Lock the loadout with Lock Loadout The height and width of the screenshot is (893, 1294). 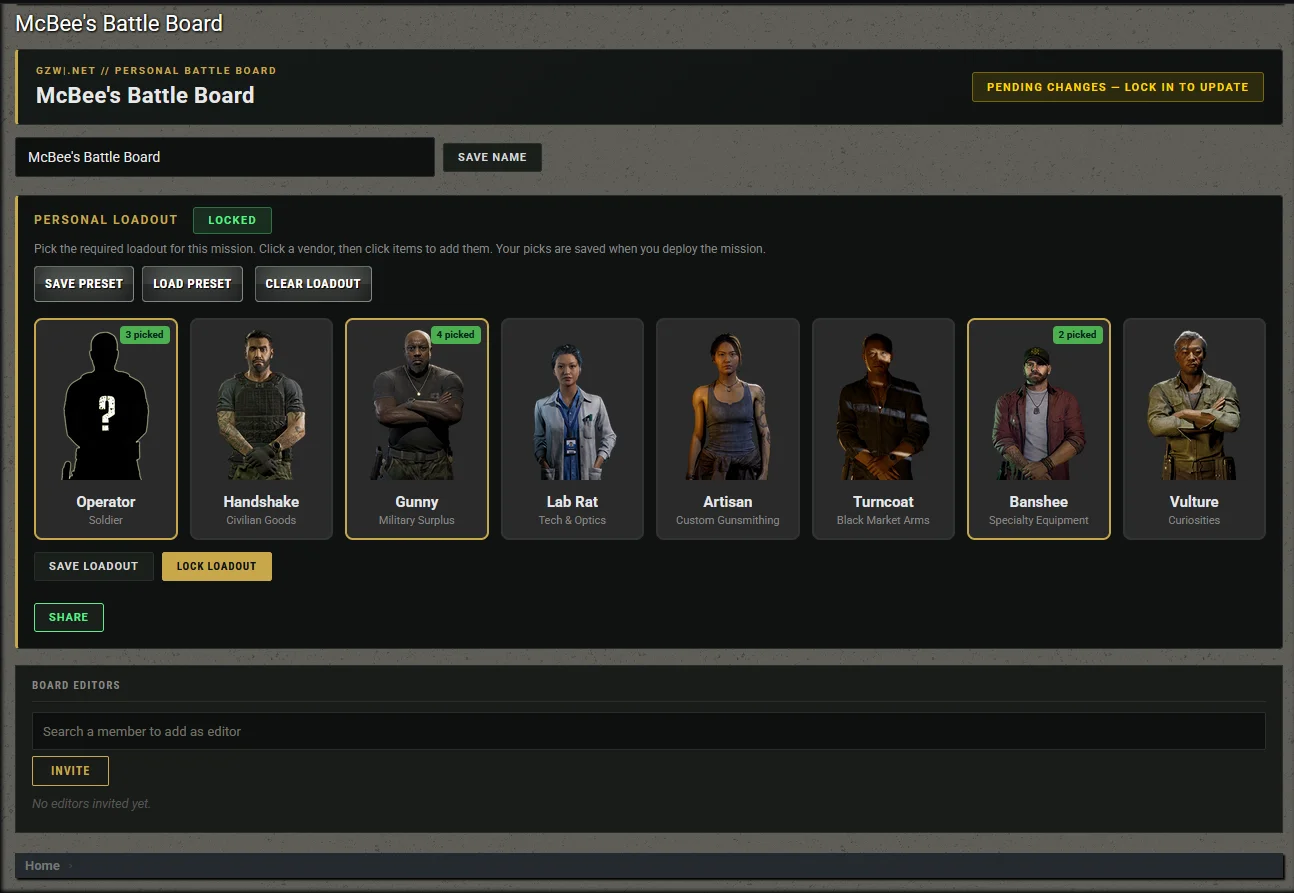[217, 566]
